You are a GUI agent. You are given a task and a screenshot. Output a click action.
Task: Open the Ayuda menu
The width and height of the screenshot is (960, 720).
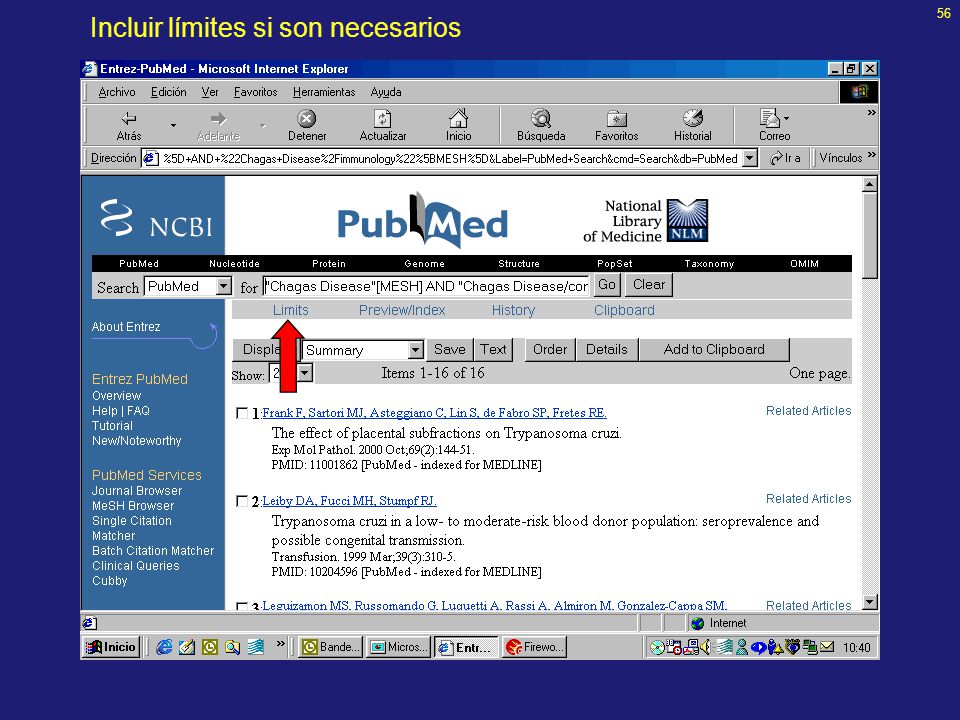[x=386, y=92]
